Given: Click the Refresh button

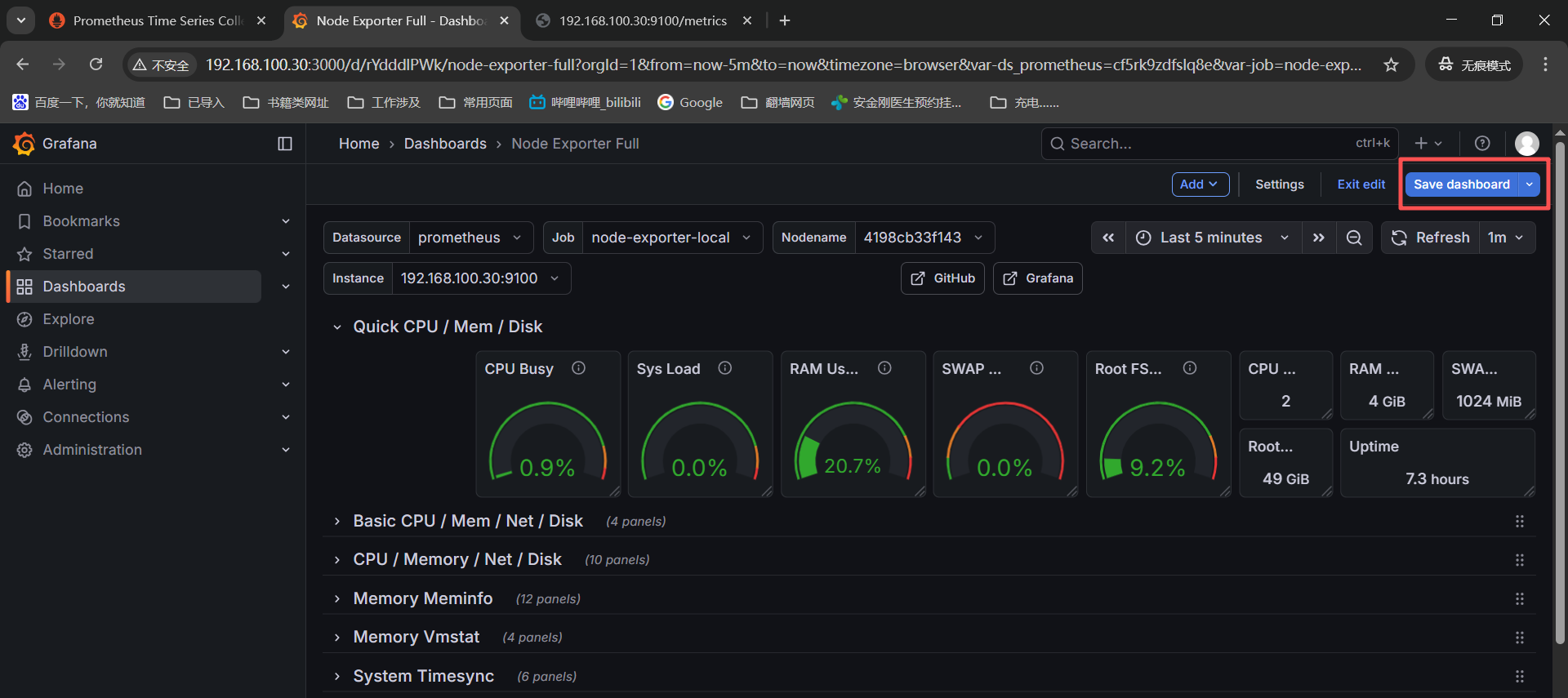Looking at the screenshot, I should [1430, 238].
